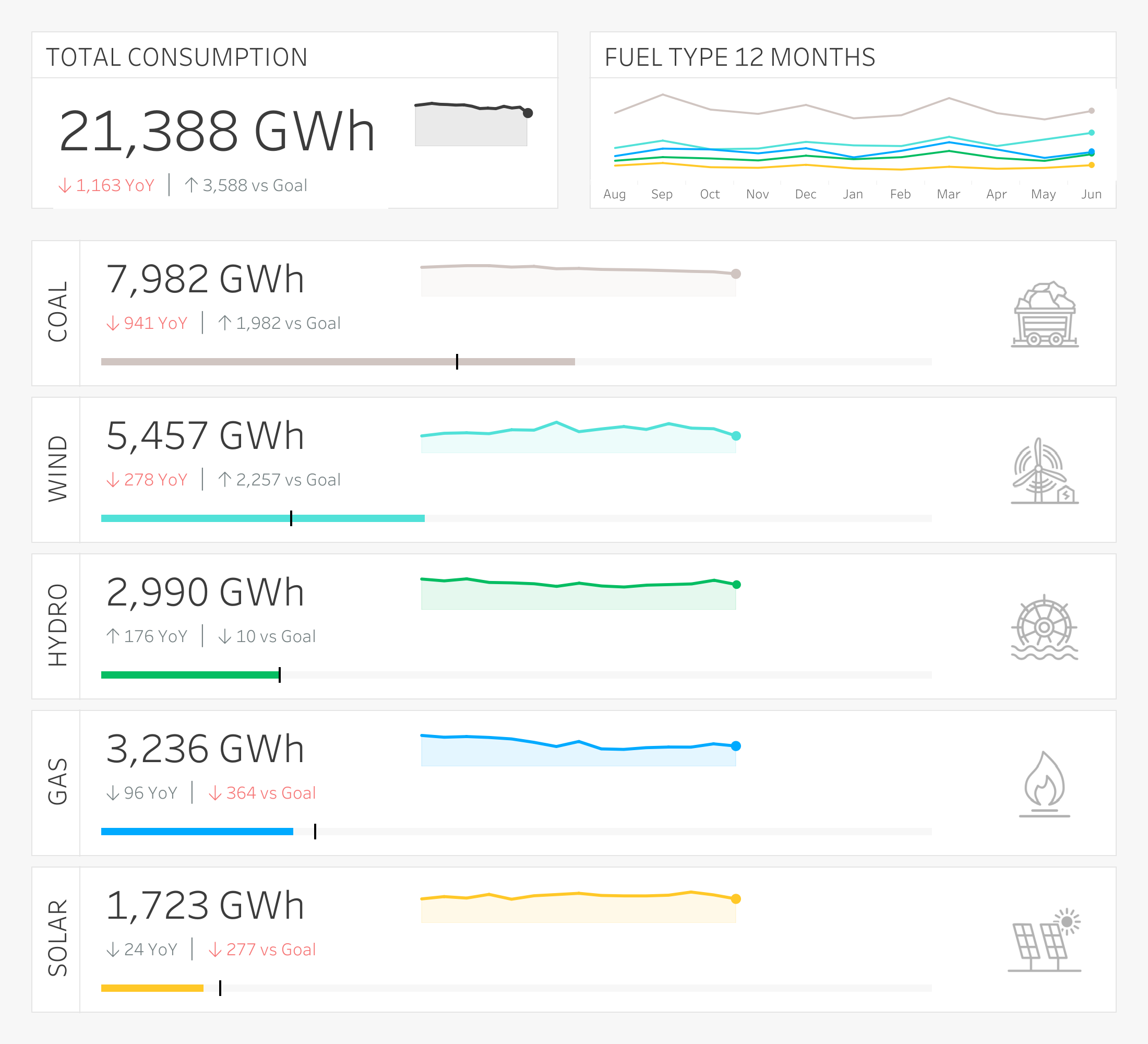The height and width of the screenshot is (1044, 1148).
Task: Click the wind sparkline endpoint dot
Action: 736,436
